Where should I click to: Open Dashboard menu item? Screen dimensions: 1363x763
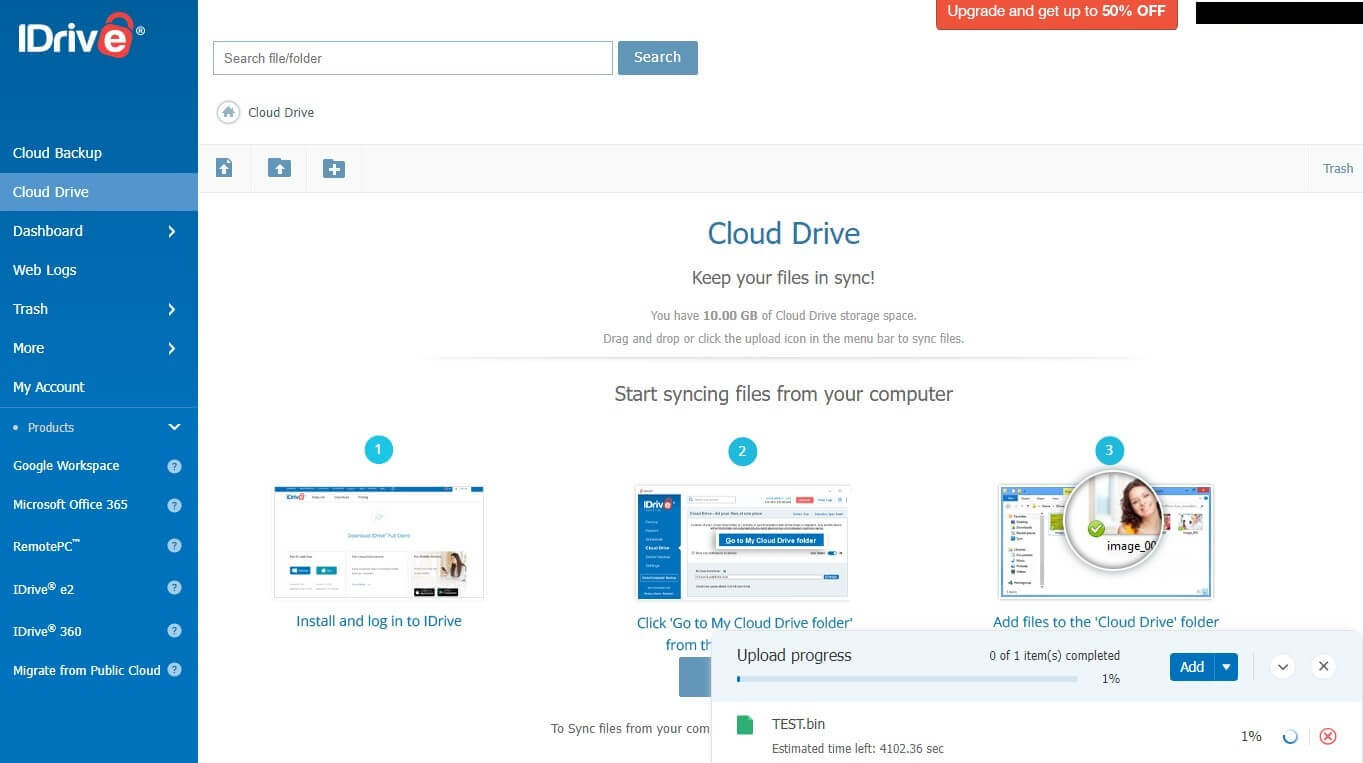tap(48, 231)
